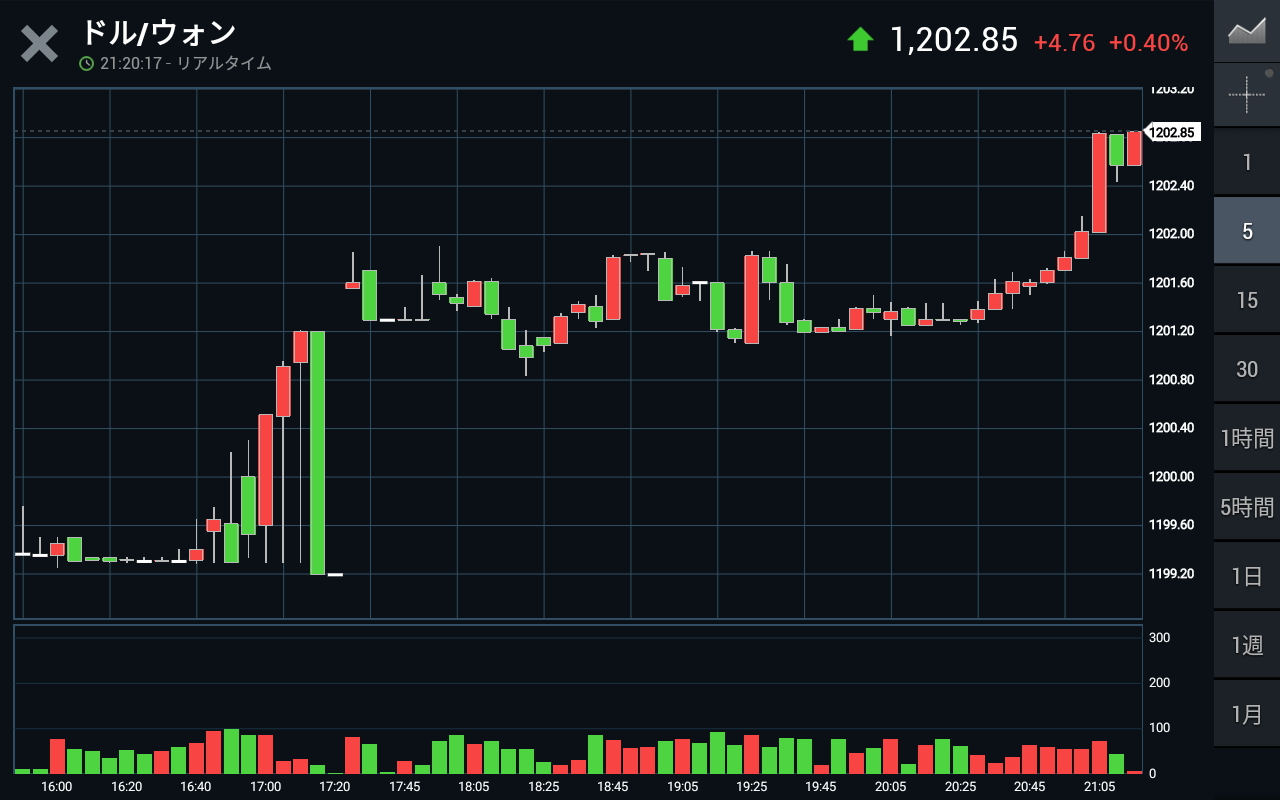Viewport: 1280px width, 800px height.
Task: Click the 1,202.85 price in header
Action: (954, 41)
